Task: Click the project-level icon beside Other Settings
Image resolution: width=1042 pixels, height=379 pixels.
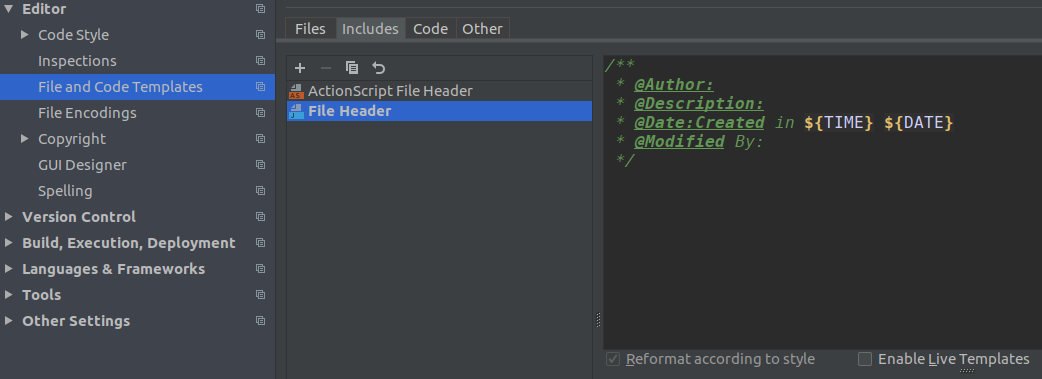Action: [260, 320]
